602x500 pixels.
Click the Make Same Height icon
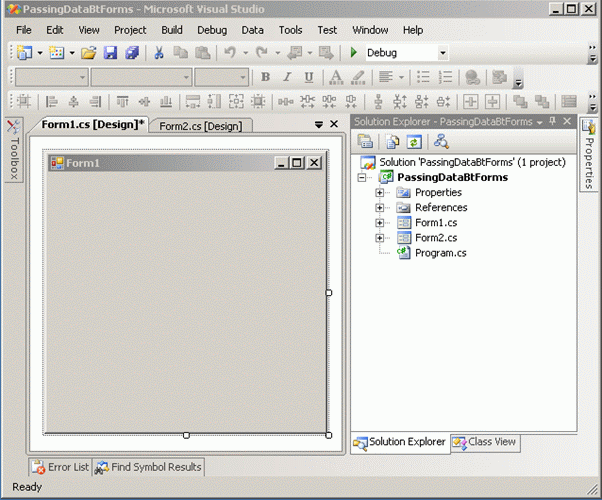pos(214,101)
